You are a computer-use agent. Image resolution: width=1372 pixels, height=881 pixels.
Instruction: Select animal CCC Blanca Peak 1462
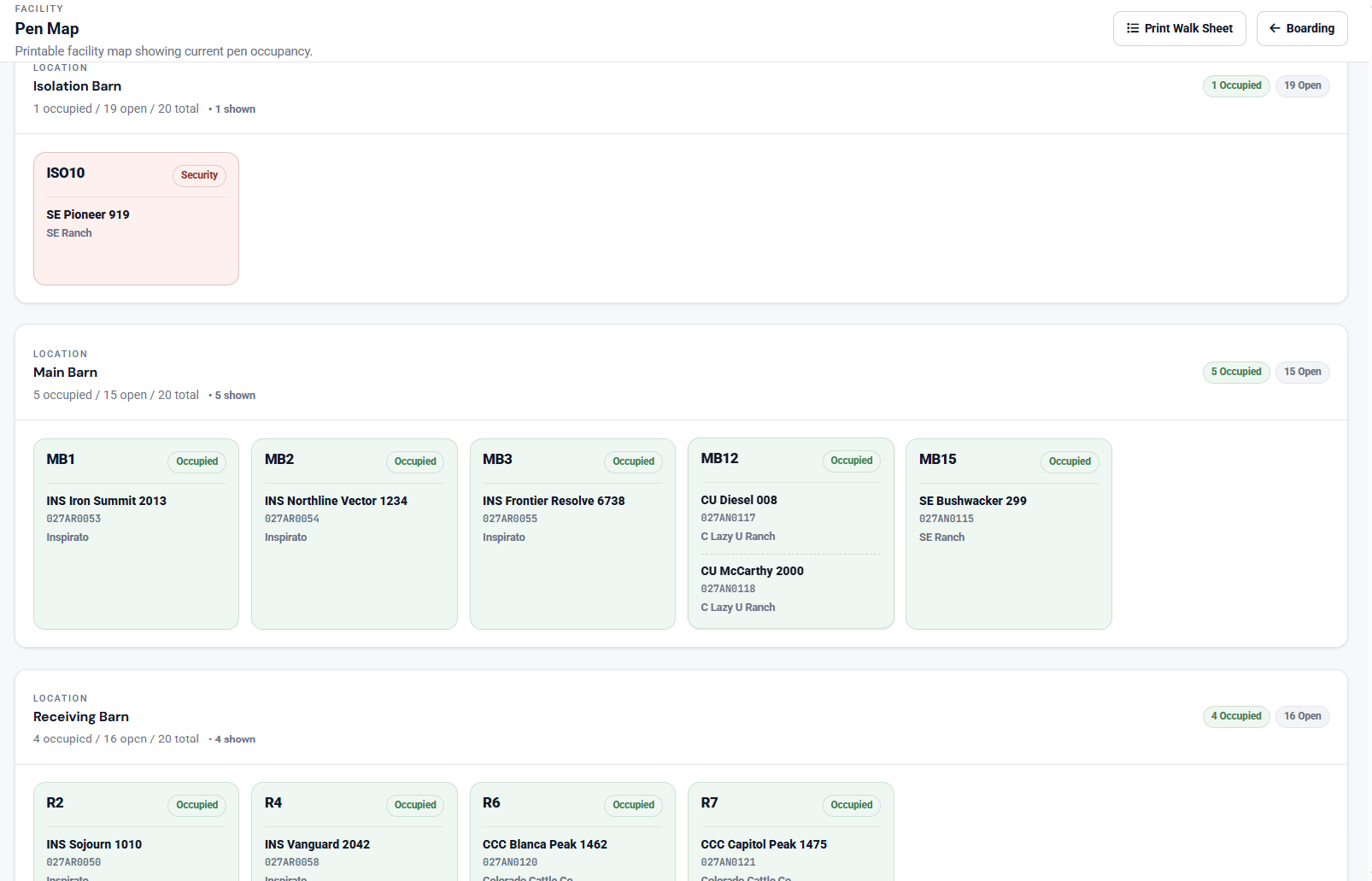545,844
